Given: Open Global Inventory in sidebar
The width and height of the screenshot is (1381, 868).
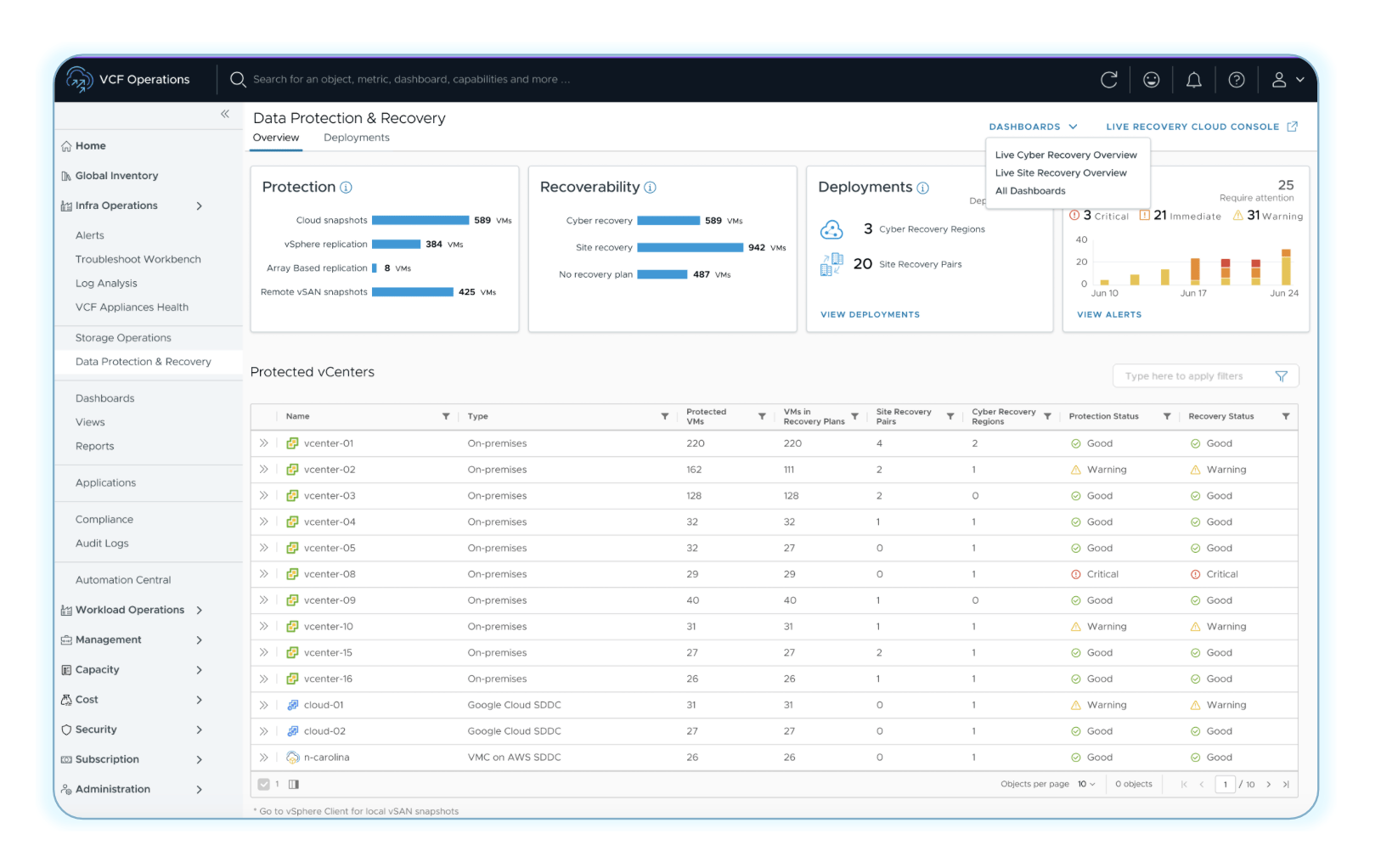Looking at the screenshot, I should point(116,176).
